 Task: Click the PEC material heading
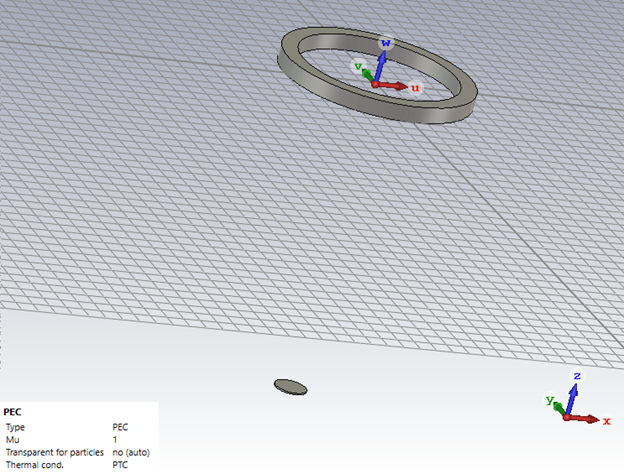12,412
